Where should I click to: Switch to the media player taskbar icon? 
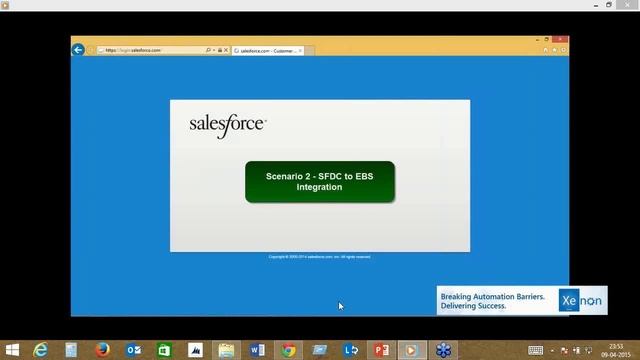pos(412,350)
